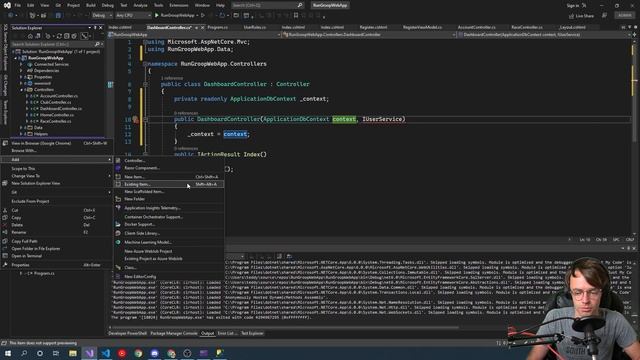This screenshot has width=640, height=360.
Task: Open Git Changes side tab
Action: point(5,85)
